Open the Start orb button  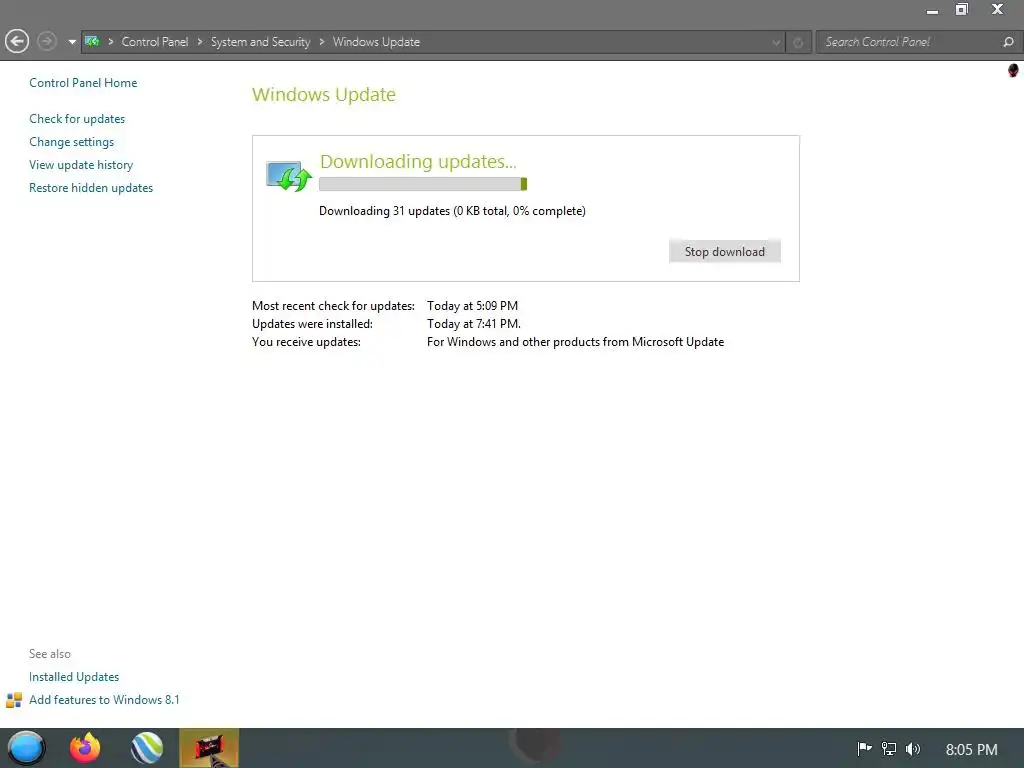point(26,748)
